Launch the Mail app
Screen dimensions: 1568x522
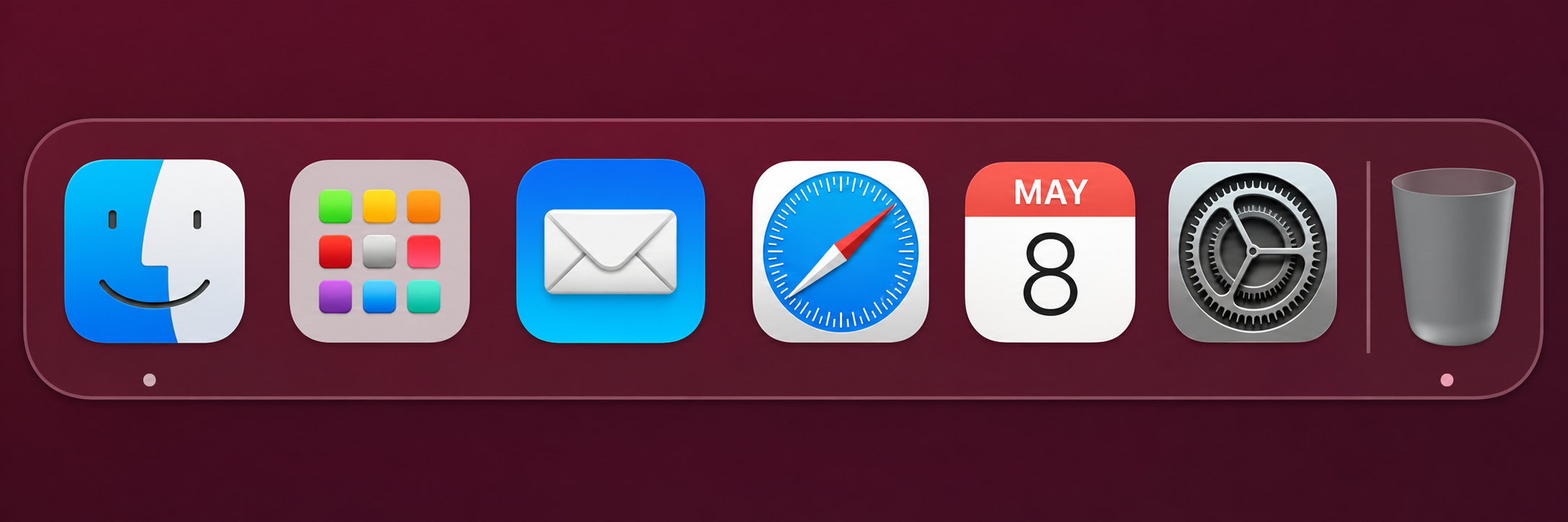tap(610, 251)
